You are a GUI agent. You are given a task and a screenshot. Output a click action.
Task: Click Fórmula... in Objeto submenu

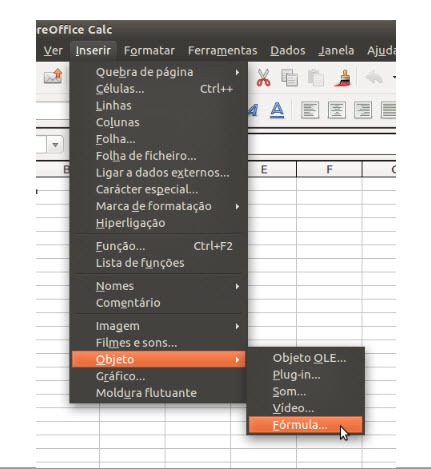click(x=305, y=425)
